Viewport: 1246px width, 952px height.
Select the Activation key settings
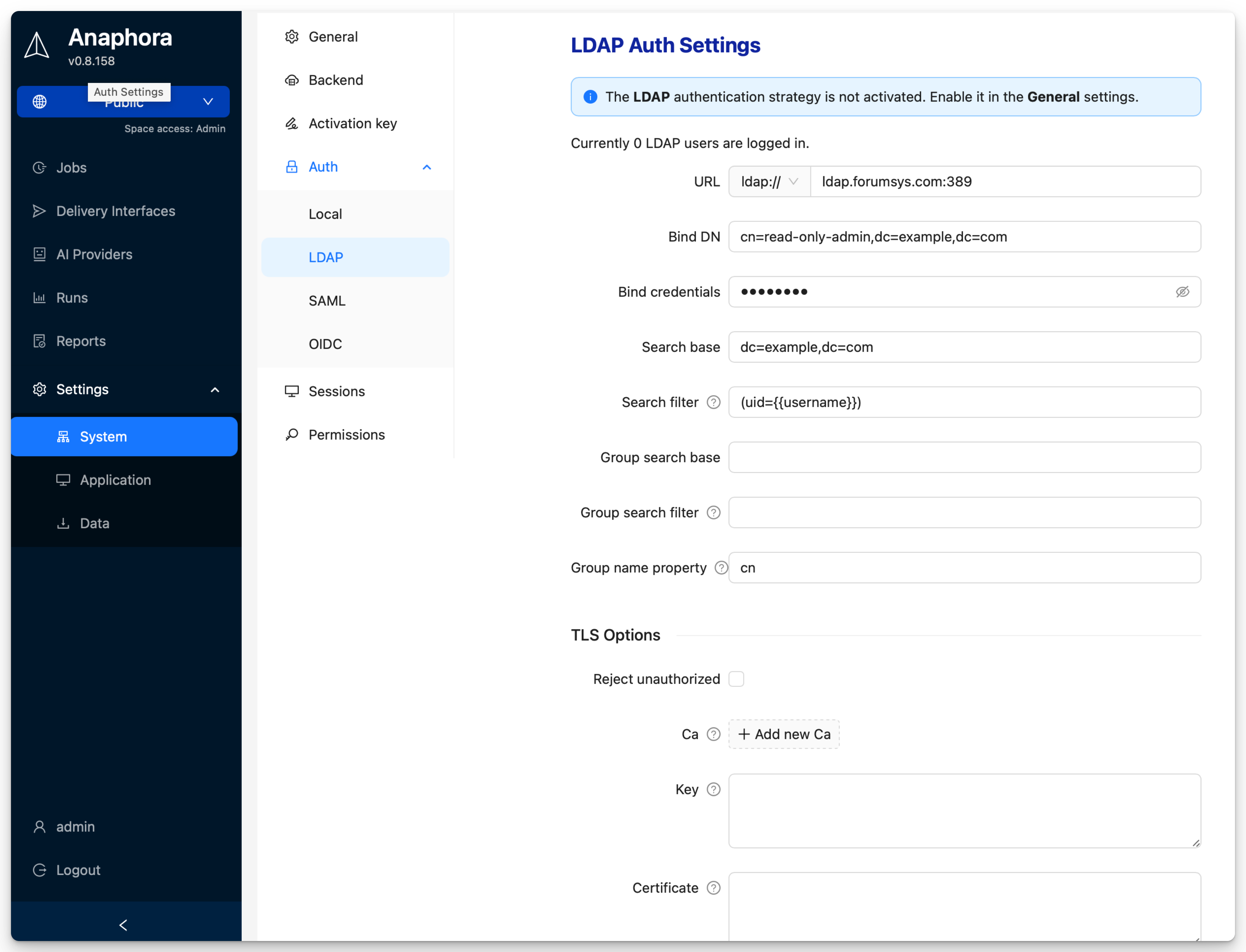tap(353, 123)
